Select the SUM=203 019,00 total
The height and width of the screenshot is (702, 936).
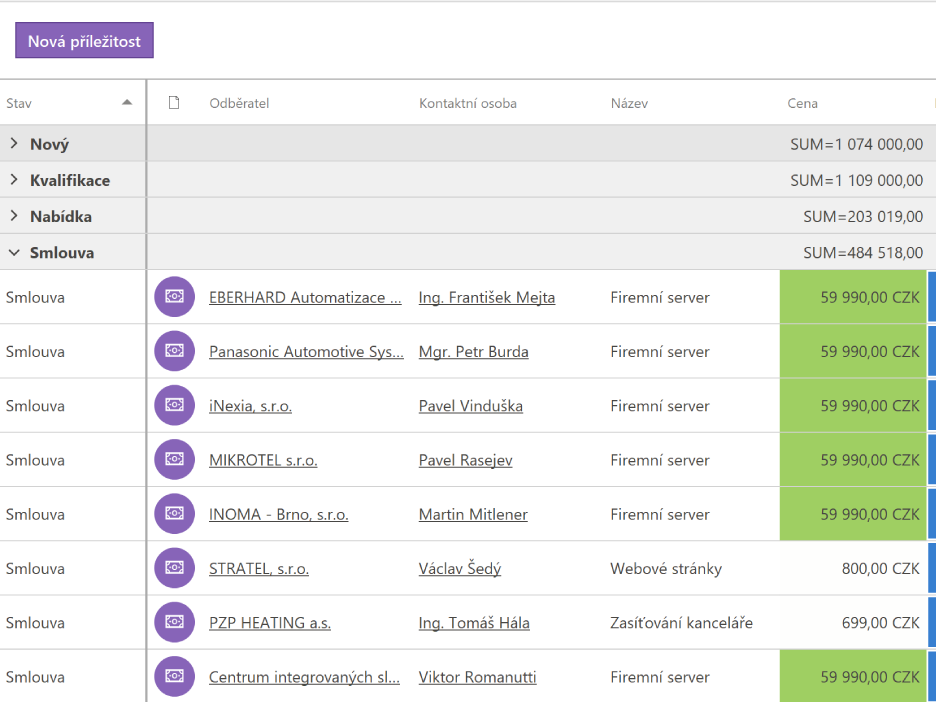point(863,217)
